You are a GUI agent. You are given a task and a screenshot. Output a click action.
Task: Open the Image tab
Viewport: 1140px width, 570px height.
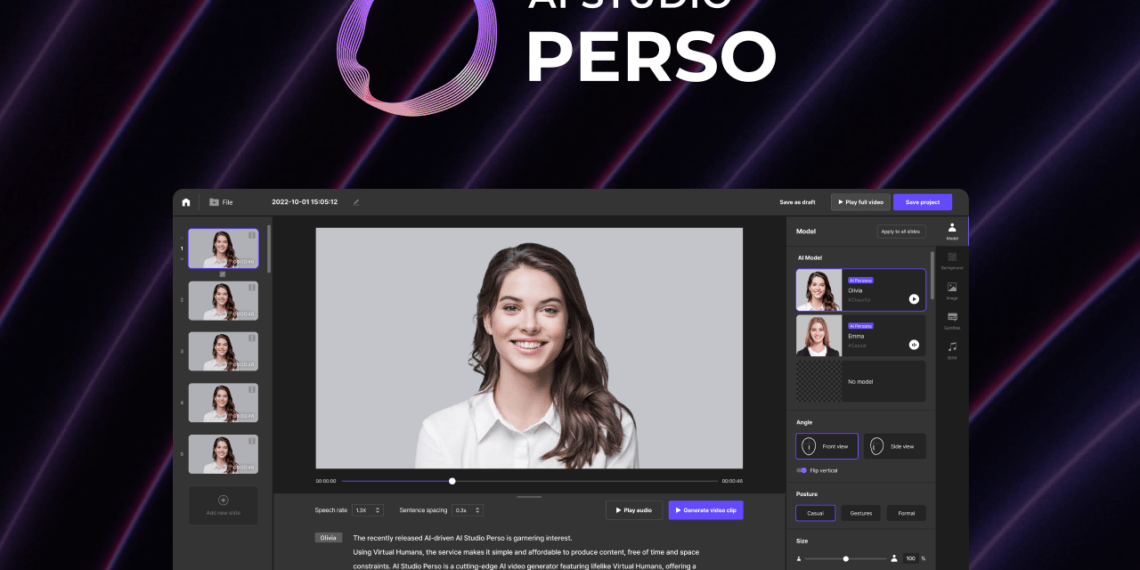pyautogui.click(x=952, y=291)
